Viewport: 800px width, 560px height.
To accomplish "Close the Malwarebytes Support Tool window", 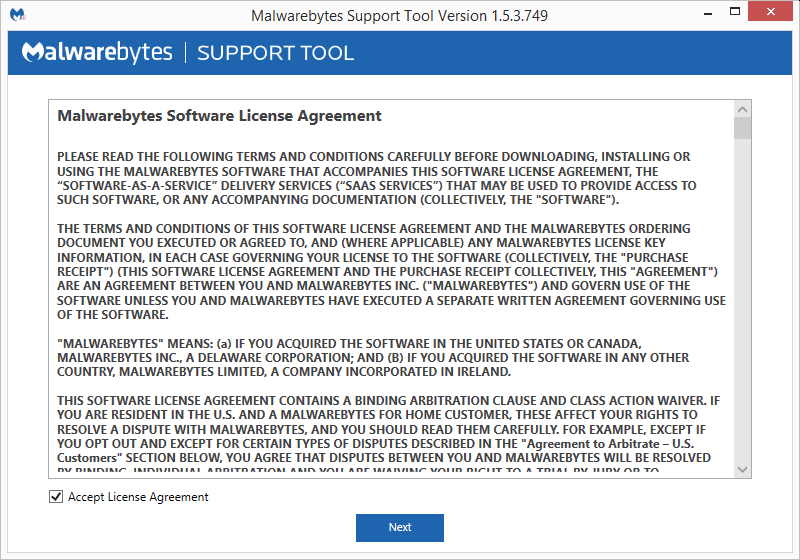I will (770, 11).
